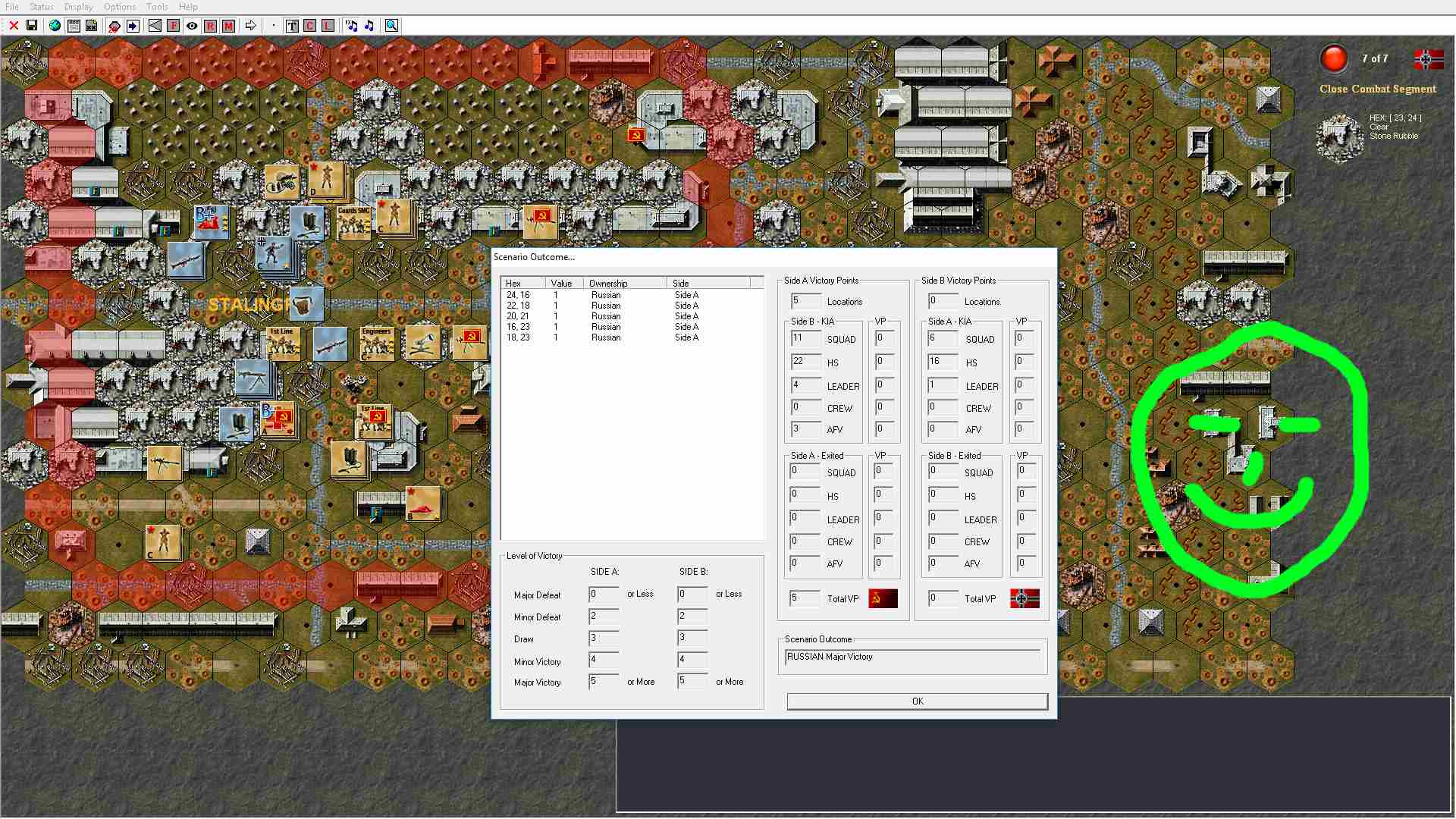Image resolution: width=1456 pixels, height=819 pixels.
Task: Select the Engineers unit counter on map
Action: tap(378, 343)
